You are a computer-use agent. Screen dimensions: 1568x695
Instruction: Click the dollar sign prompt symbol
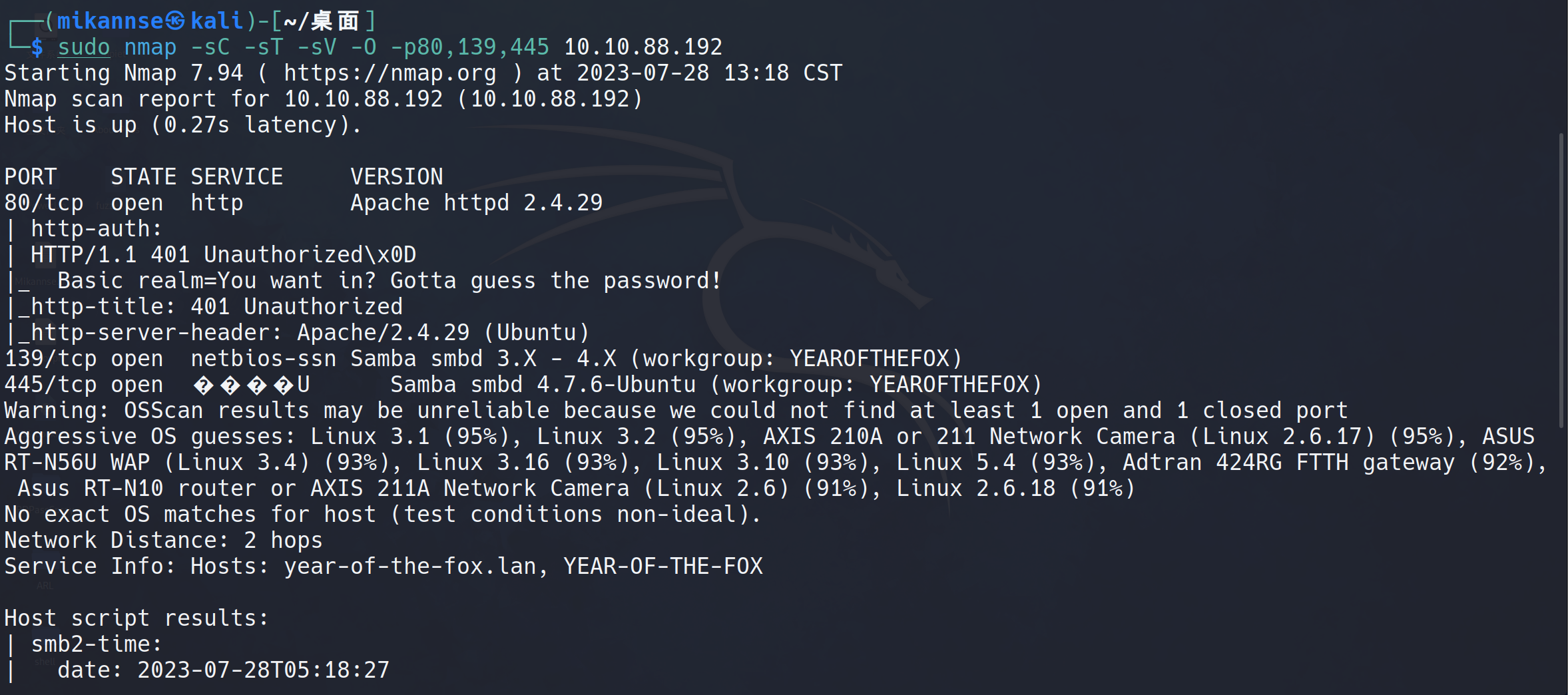pos(37,47)
